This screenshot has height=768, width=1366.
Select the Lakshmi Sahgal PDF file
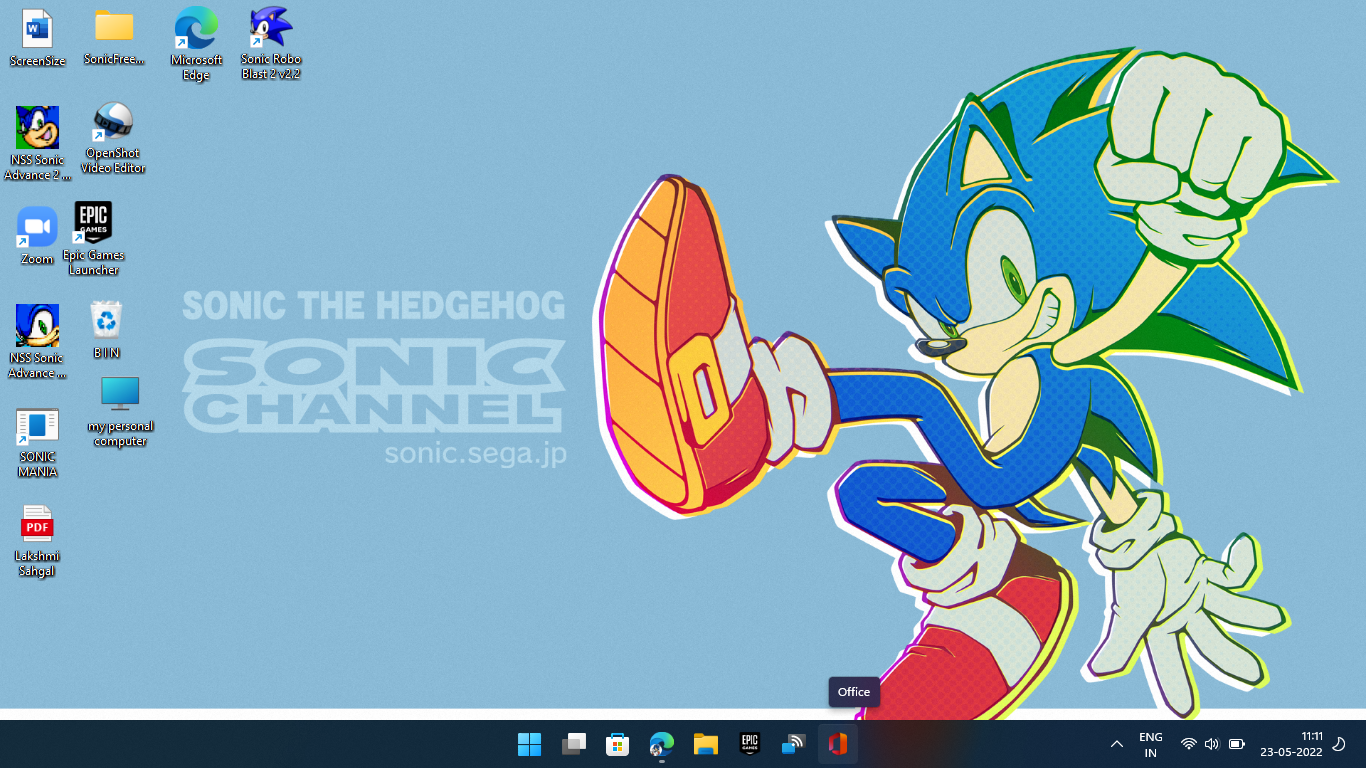tap(37, 541)
